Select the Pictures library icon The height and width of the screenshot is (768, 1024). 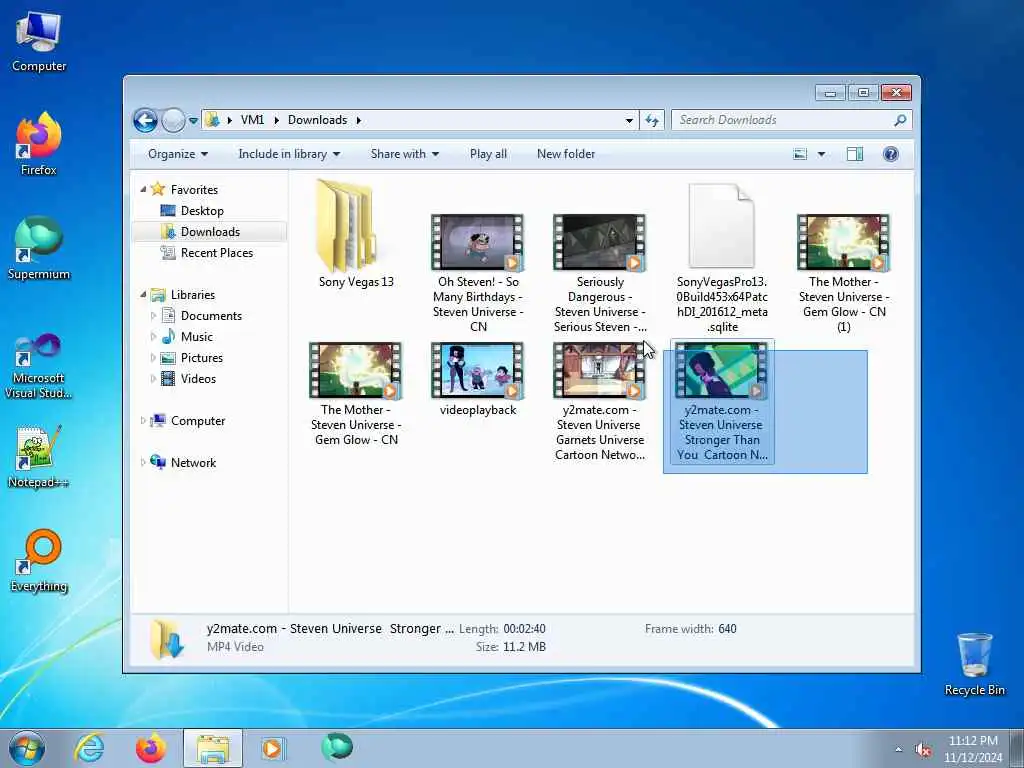[x=168, y=358]
